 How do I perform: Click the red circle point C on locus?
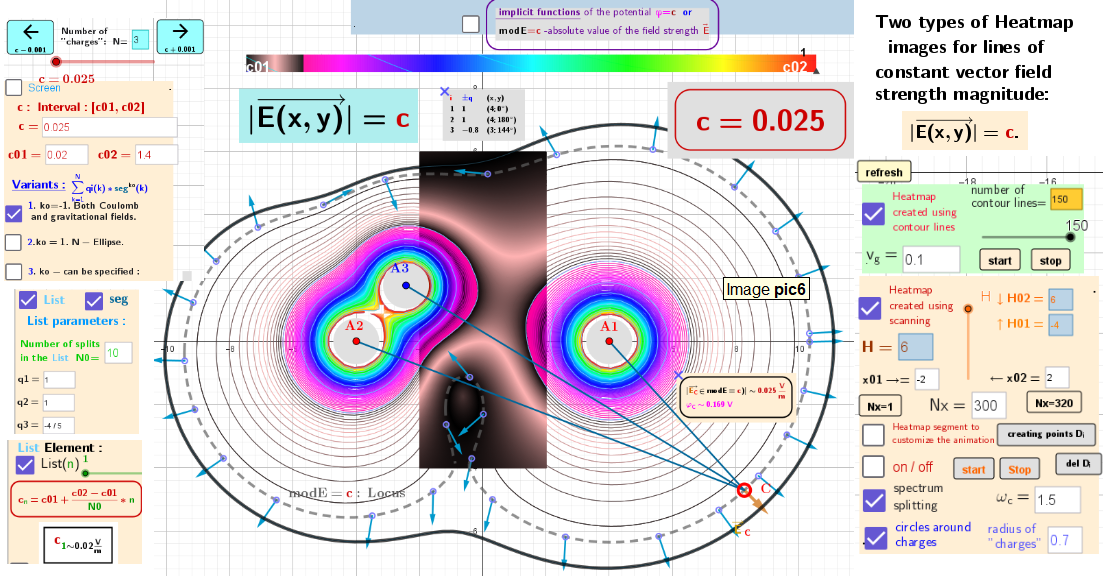(x=744, y=489)
